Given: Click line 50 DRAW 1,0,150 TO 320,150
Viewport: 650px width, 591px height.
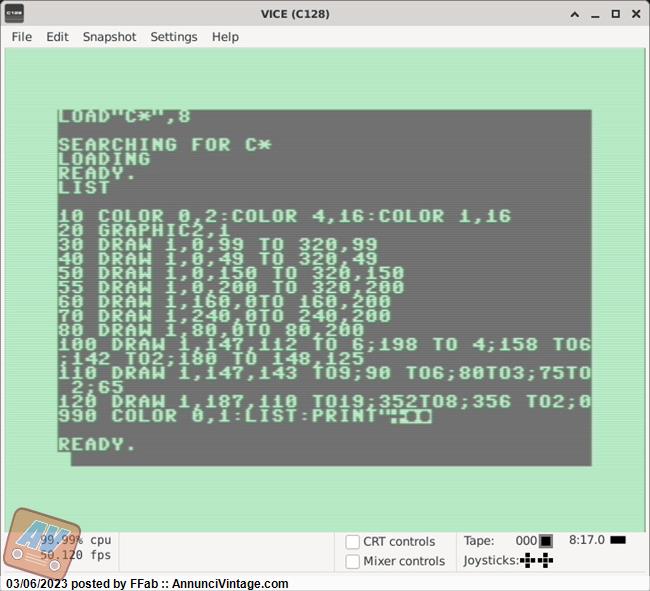Looking at the screenshot, I should [x=231, y=273].
